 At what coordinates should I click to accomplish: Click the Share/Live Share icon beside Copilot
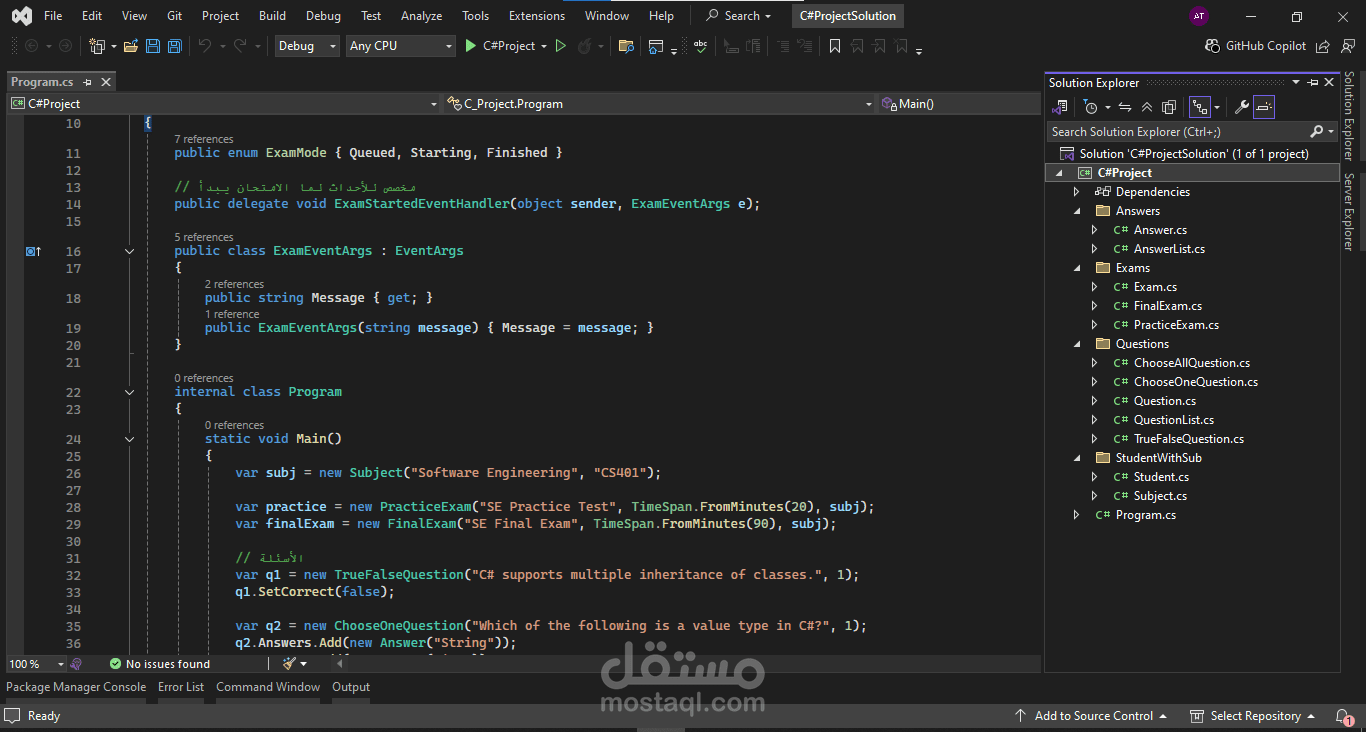1323,46
